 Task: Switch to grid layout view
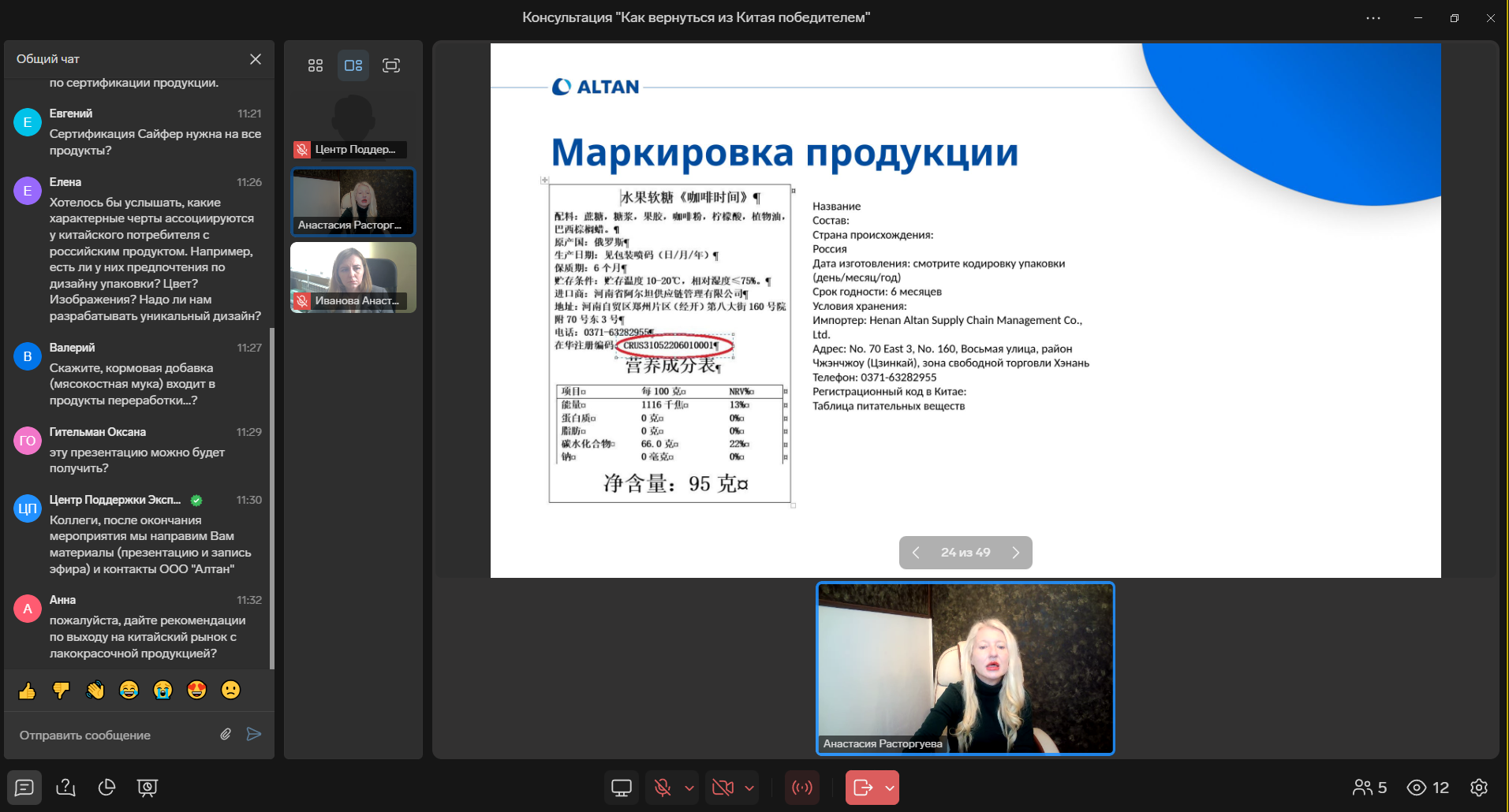pyautogui.click(x=316, y=65)
